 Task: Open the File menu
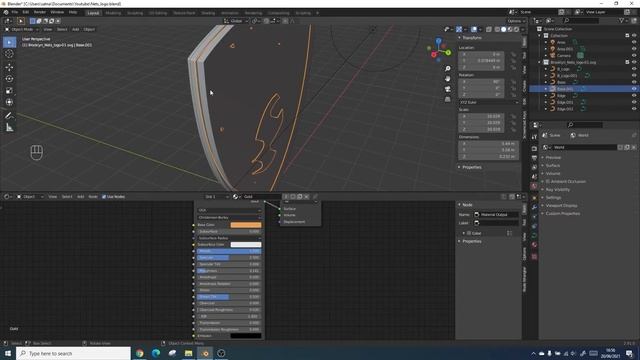pos(15,13)
